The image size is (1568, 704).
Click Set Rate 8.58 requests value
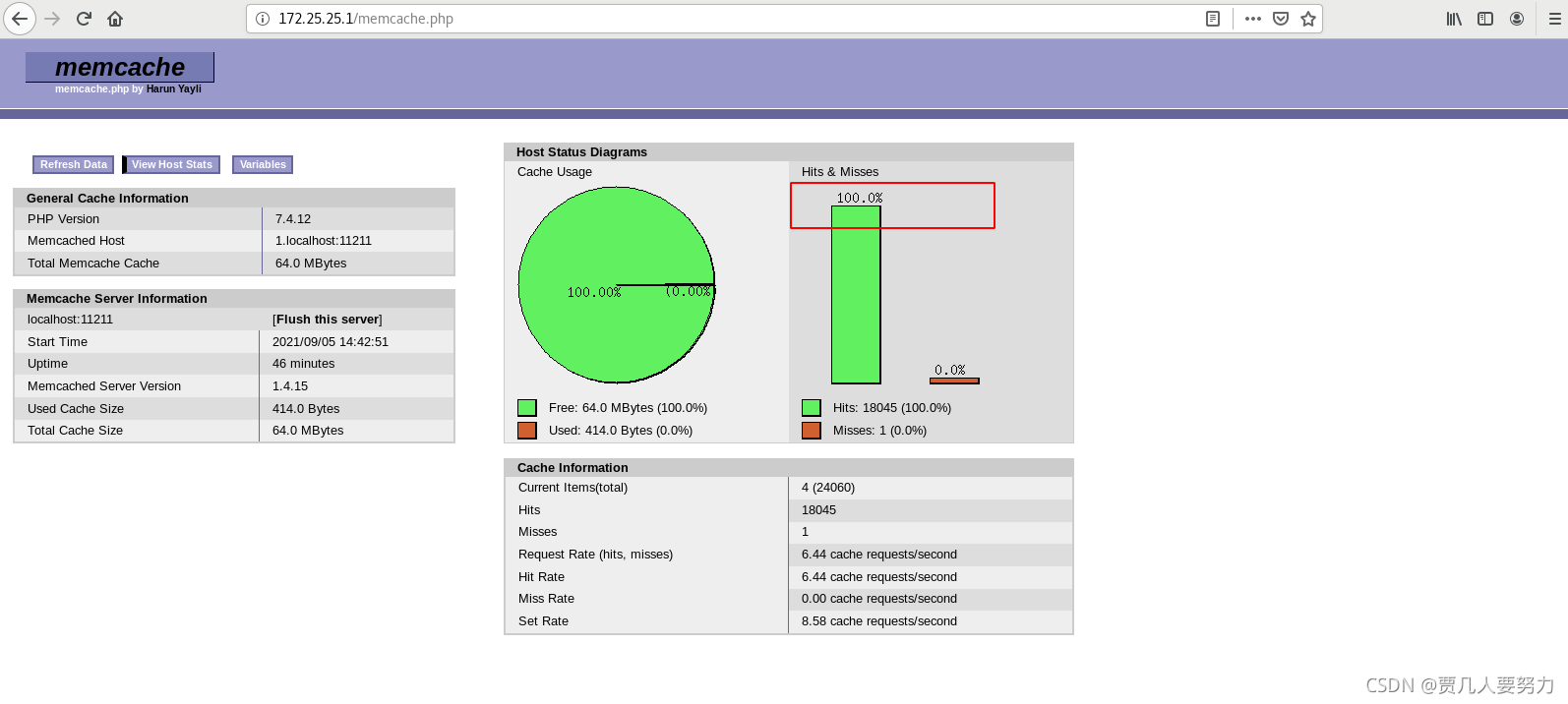(879, 621)
